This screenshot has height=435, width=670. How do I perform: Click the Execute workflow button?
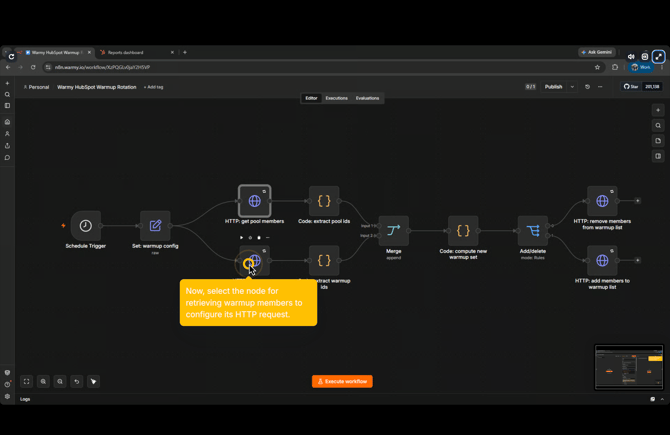(x=342, y=382)
